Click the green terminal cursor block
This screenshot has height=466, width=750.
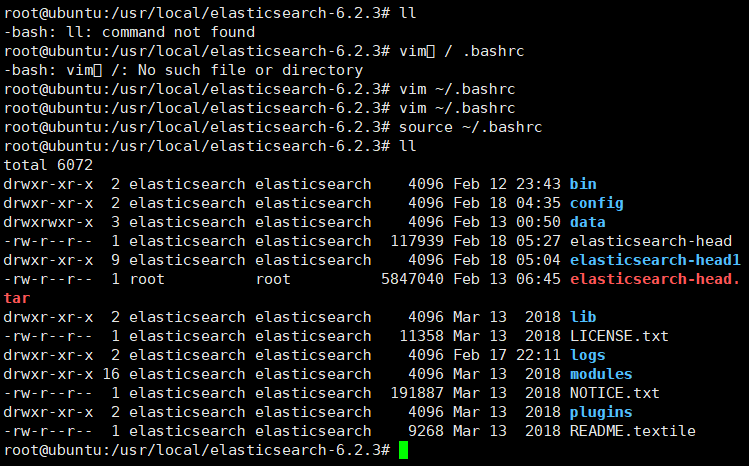pyautogui.click(x=403, y=450)
